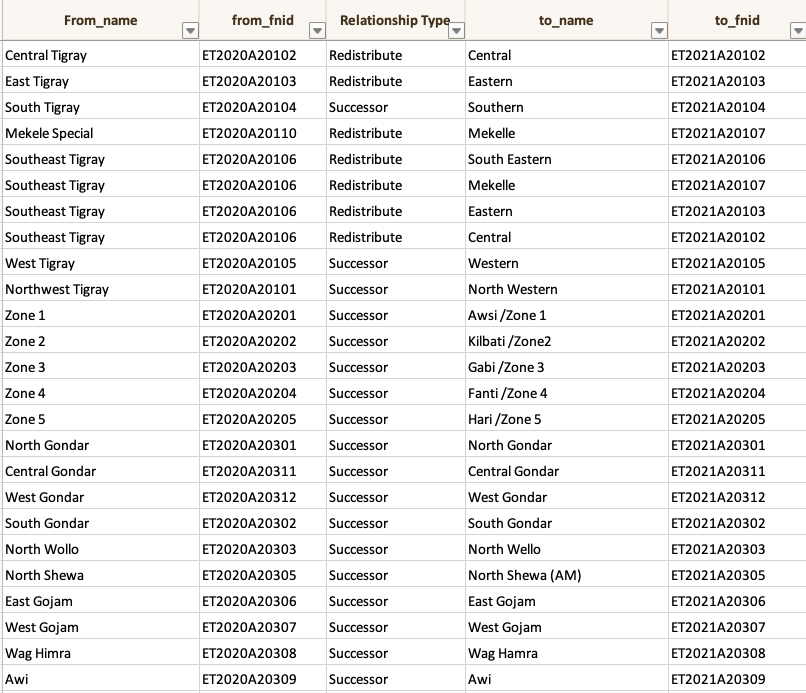Screen dimensions: 806x693
Task: Open the to_name column filter dropdown
Action: (x=659, y=31)
